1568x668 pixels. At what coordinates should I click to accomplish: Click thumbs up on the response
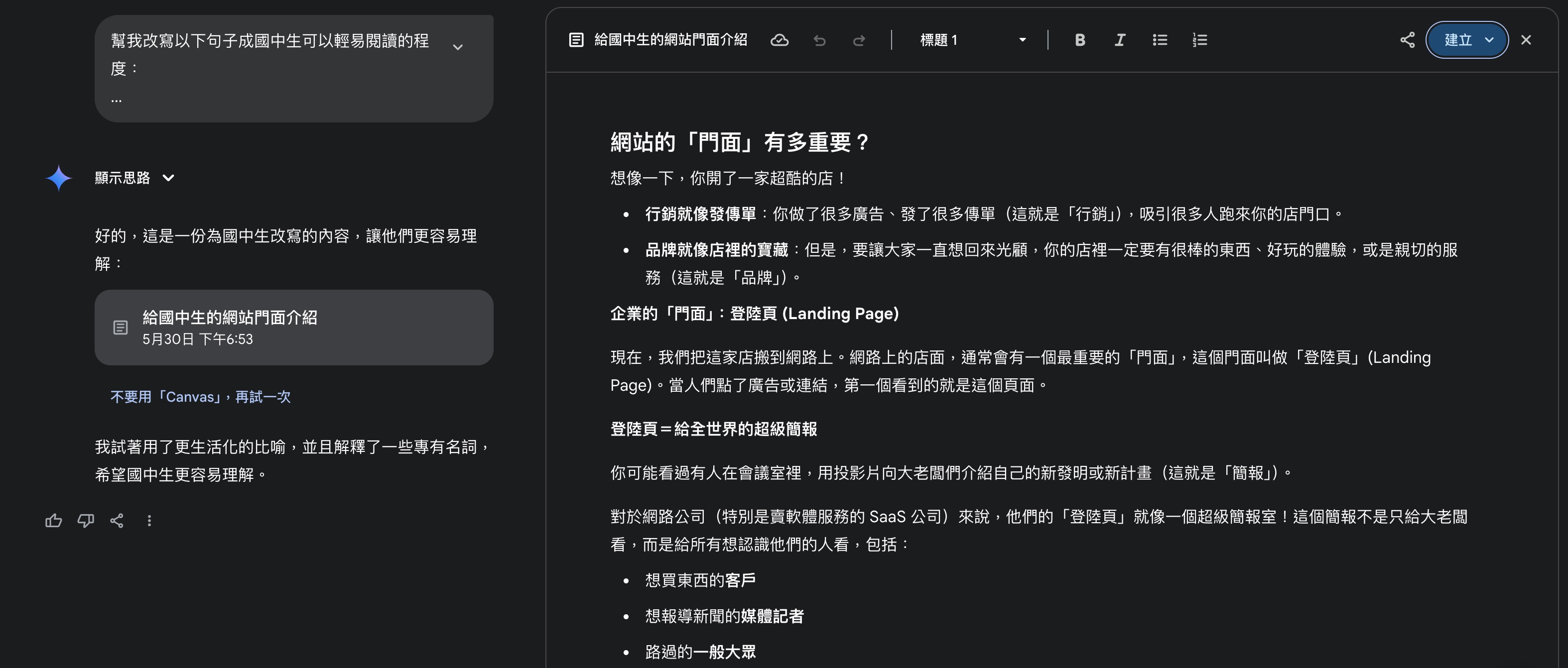pos(54,521)
